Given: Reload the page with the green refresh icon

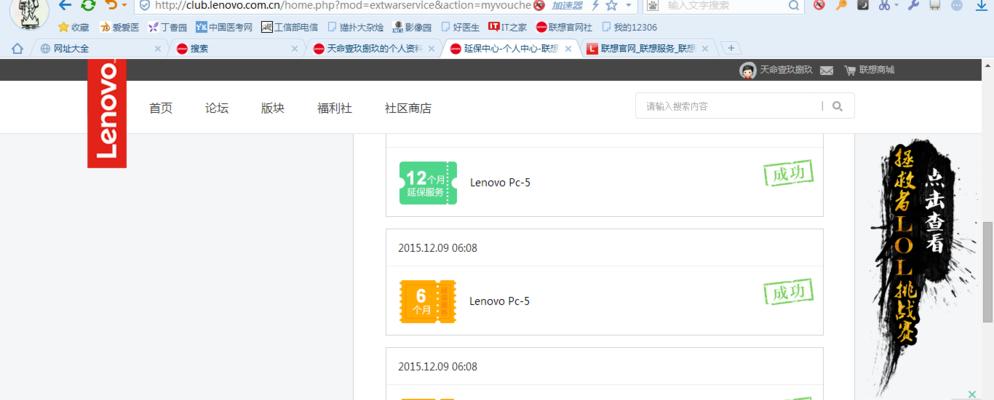Looking at the screenshot, I should pos(88,5).
